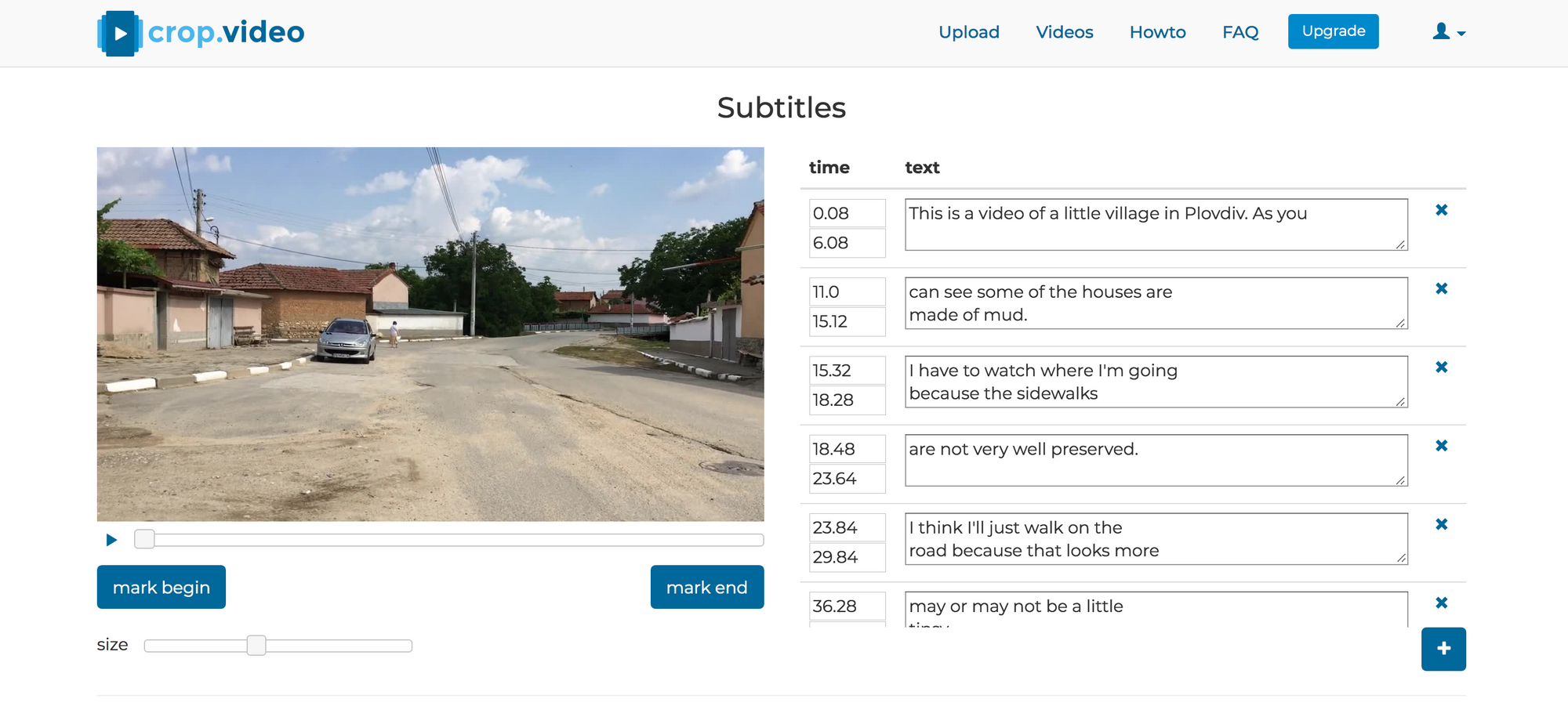
Task: Delete the subtitle starting at 0.08
Action: pyautogui.click(x=1441, y=210)
